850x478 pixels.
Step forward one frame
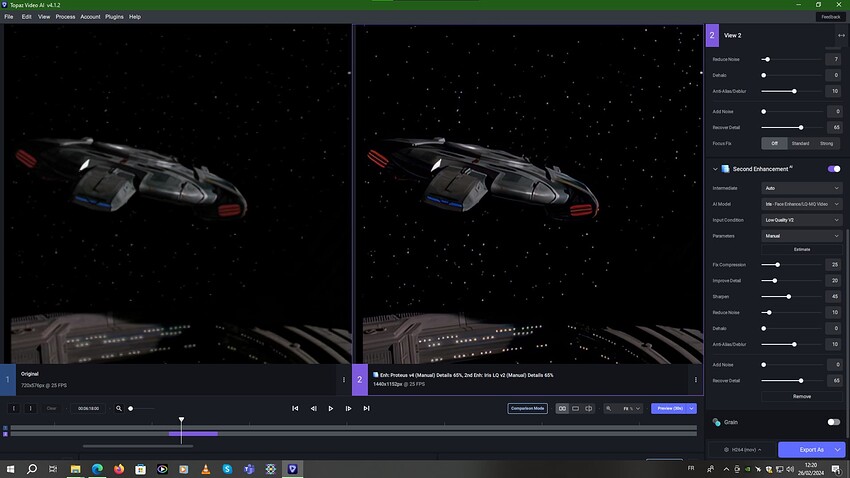[x=348, y=408]
